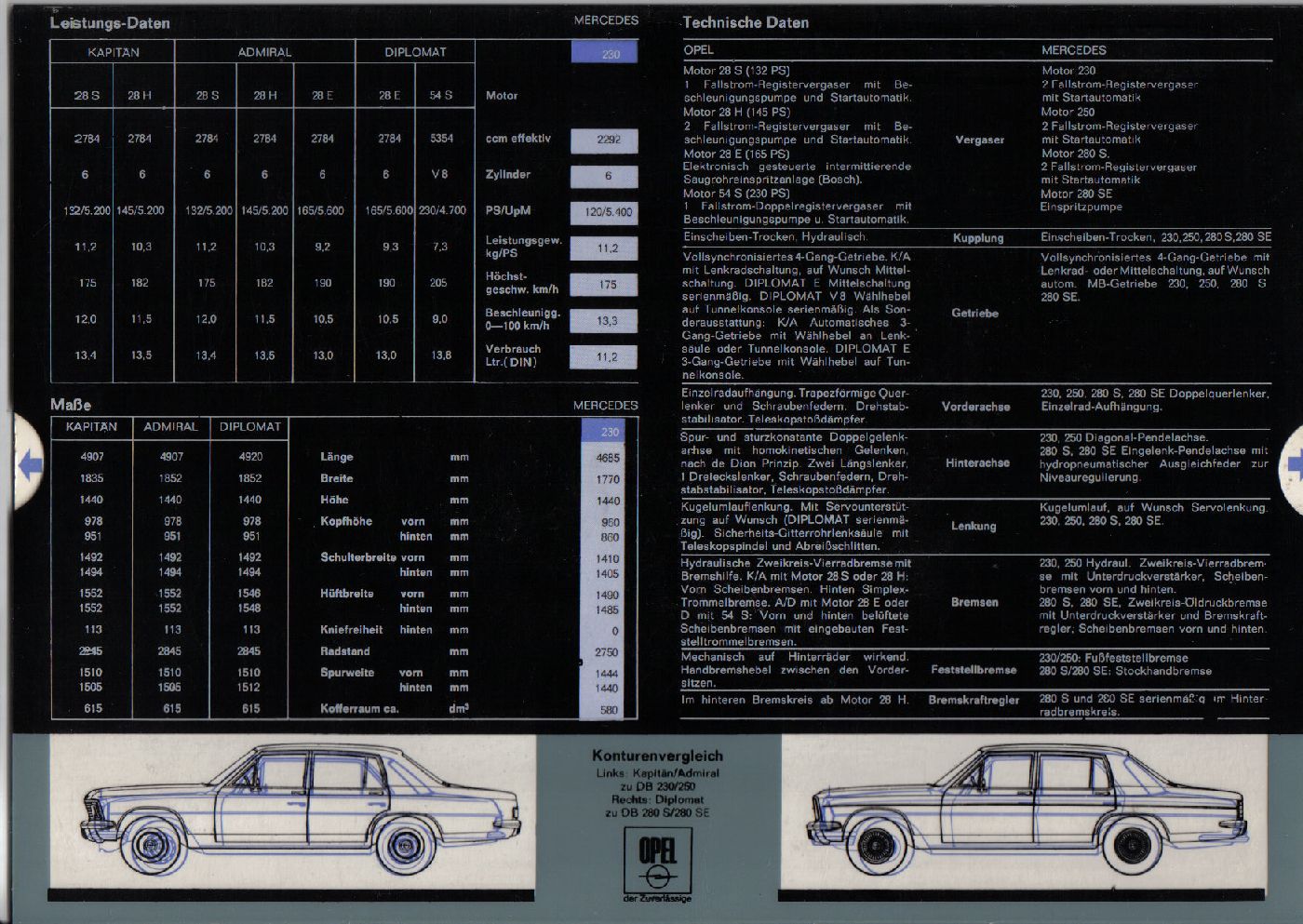Click 'Motor 280 SE' in Mercedes column
The width and height of the screenshot is (1303, 924).
pyautogui.click(x=1077, y=194)
